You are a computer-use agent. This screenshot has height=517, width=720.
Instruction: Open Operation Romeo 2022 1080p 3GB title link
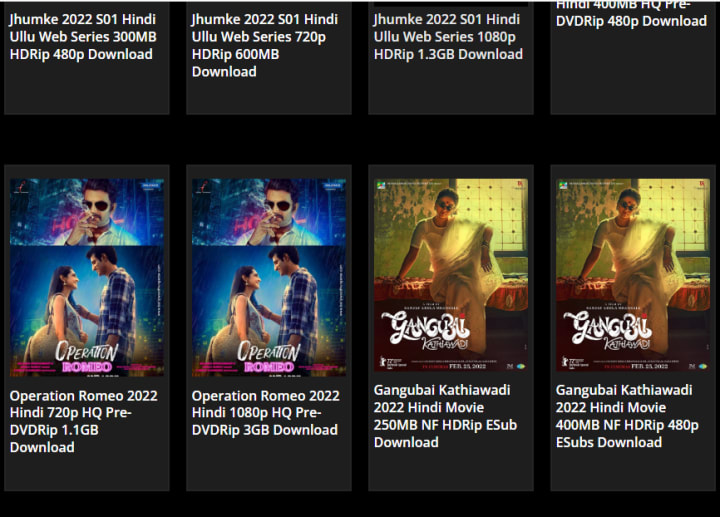(265, 413)
